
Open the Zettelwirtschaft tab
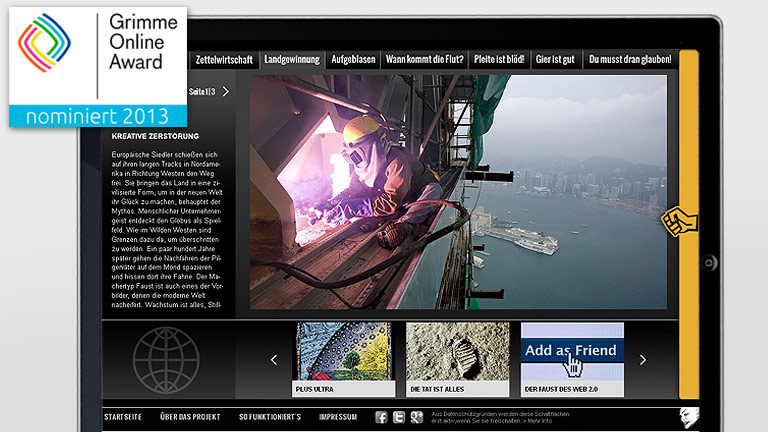click(x=224, y=60)
